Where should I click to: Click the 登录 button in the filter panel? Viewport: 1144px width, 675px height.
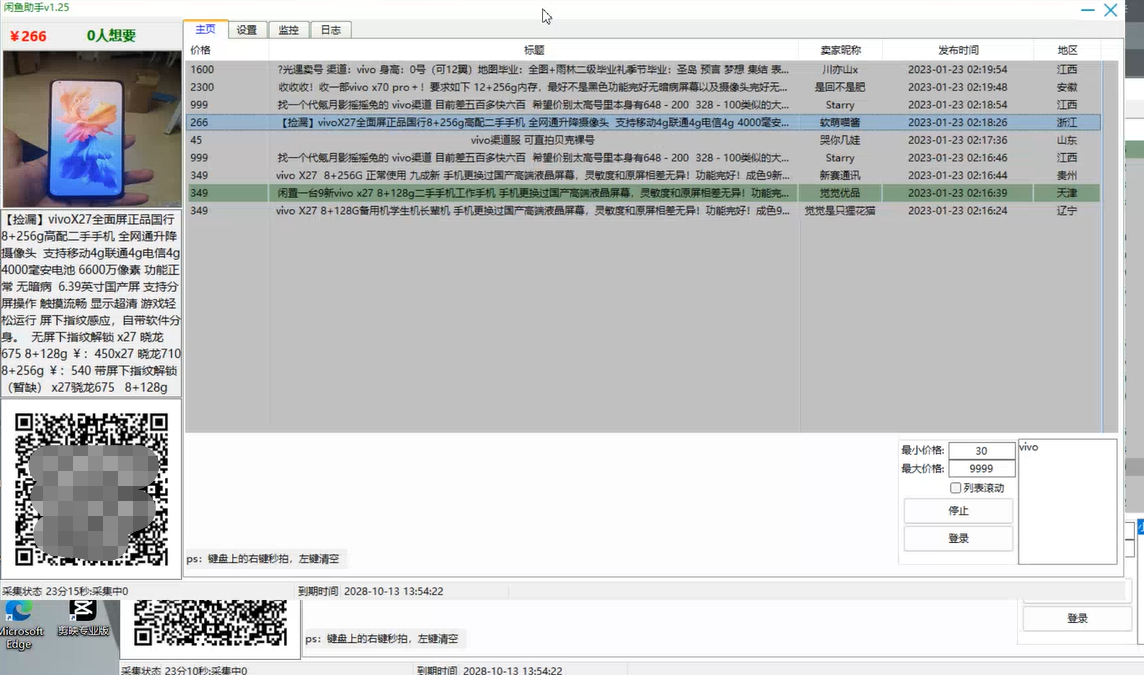point(957,537)
